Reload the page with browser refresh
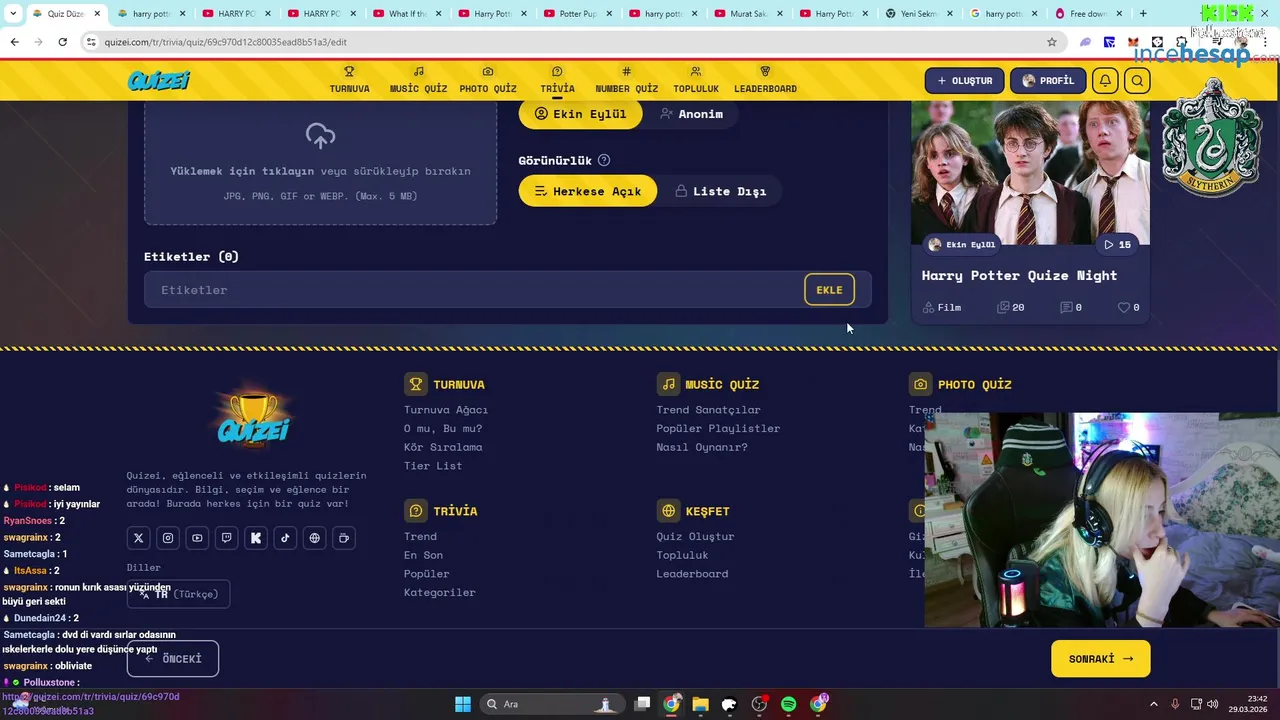 (x=62, y=42)
